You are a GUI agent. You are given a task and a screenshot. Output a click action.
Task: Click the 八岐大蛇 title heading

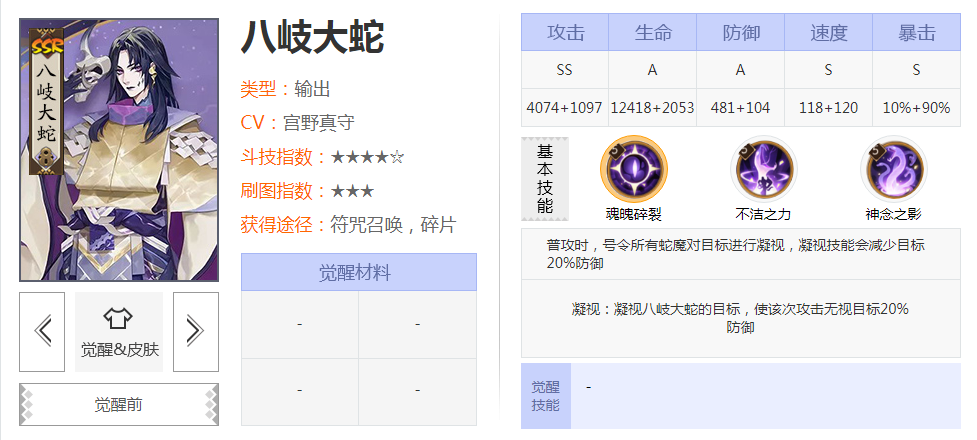click(312, 37)
